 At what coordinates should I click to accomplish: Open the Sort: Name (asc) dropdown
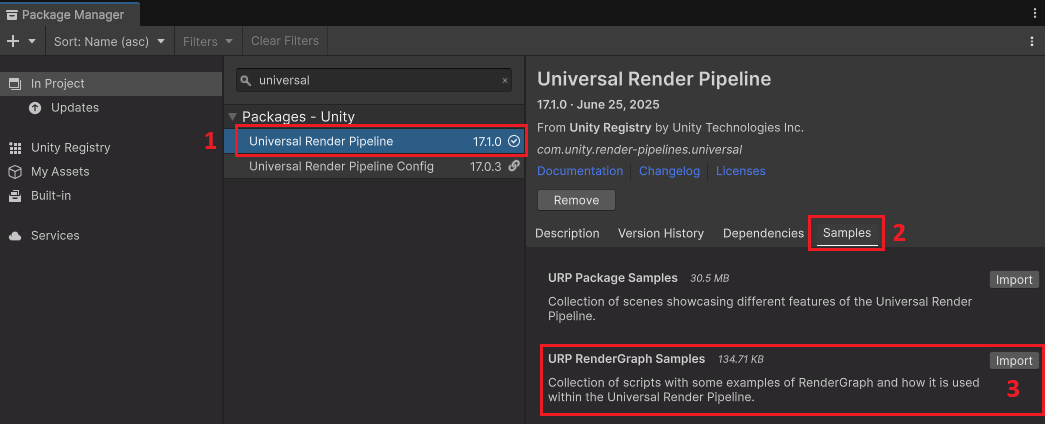point(109,41)
